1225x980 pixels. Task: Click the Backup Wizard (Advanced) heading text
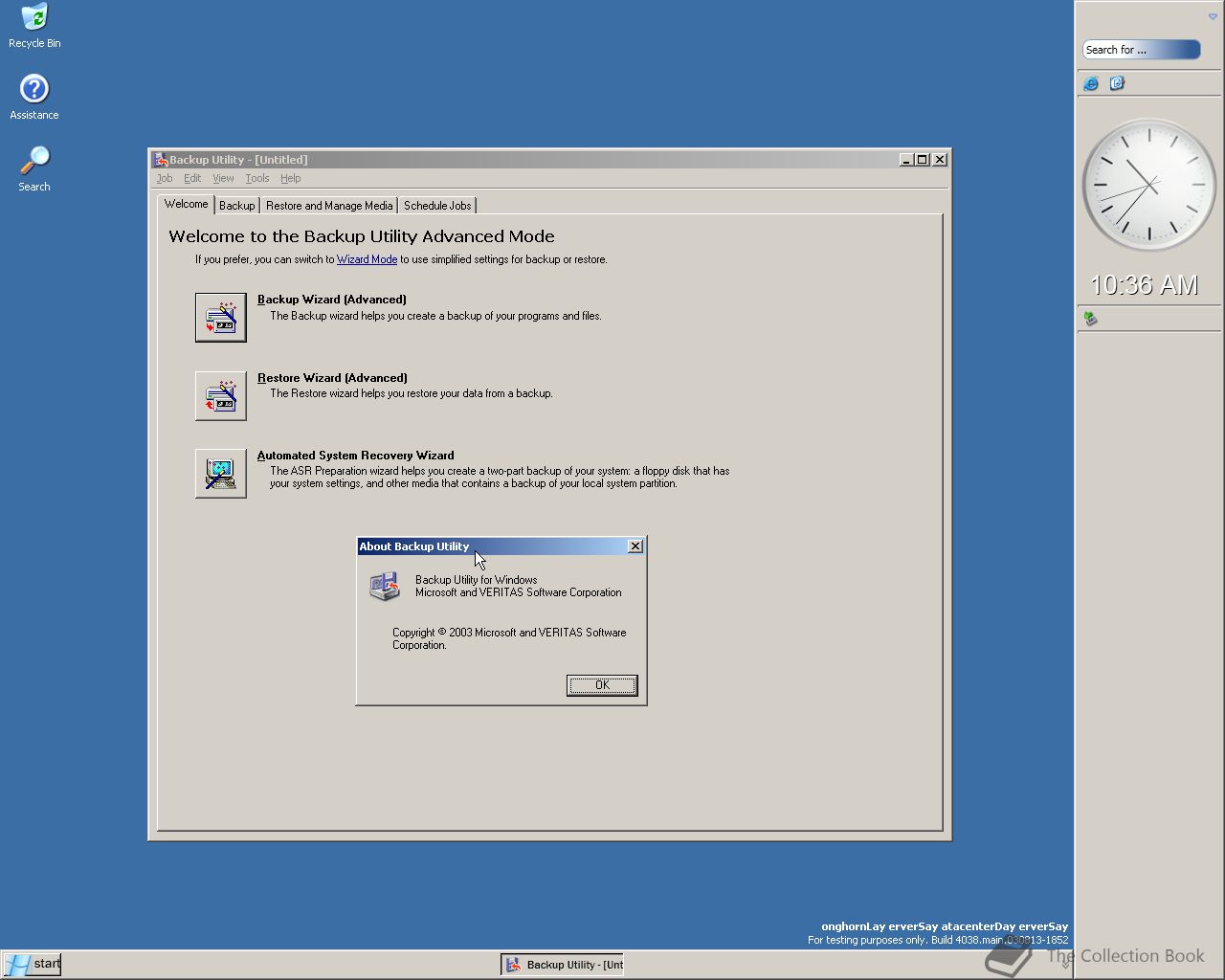click(332, 300)
